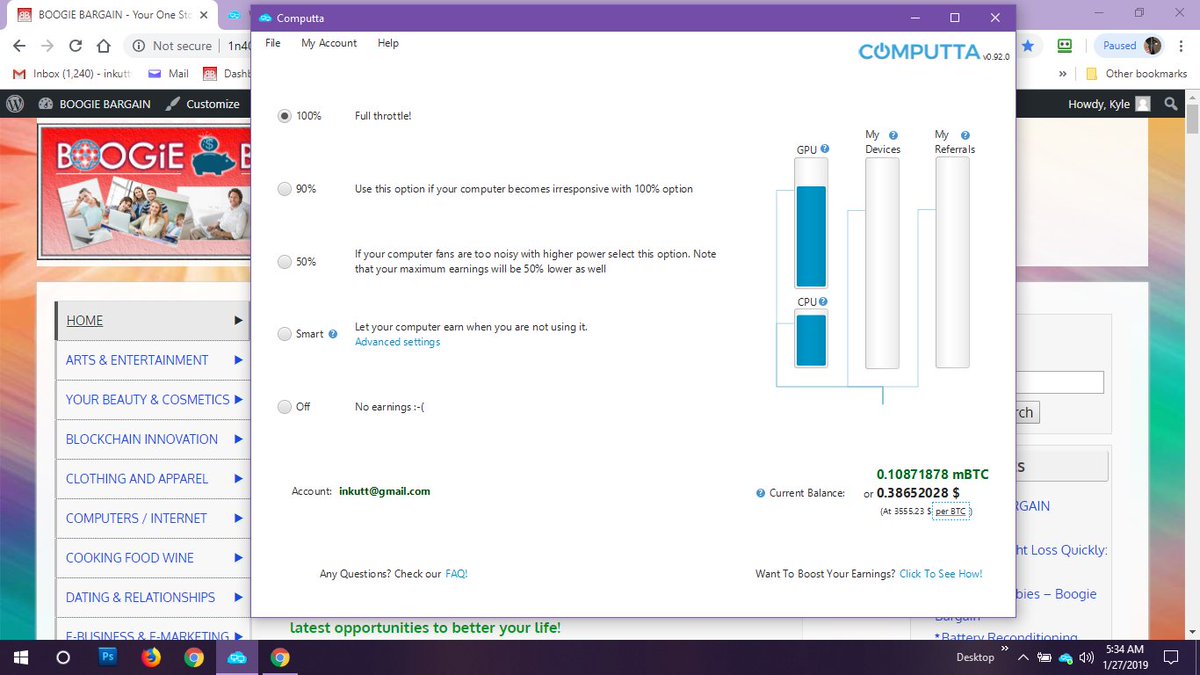Click the WordPress admin bar search icon
The height and width of the screenshot is (675, 1200).
(x=1172, y=103)
